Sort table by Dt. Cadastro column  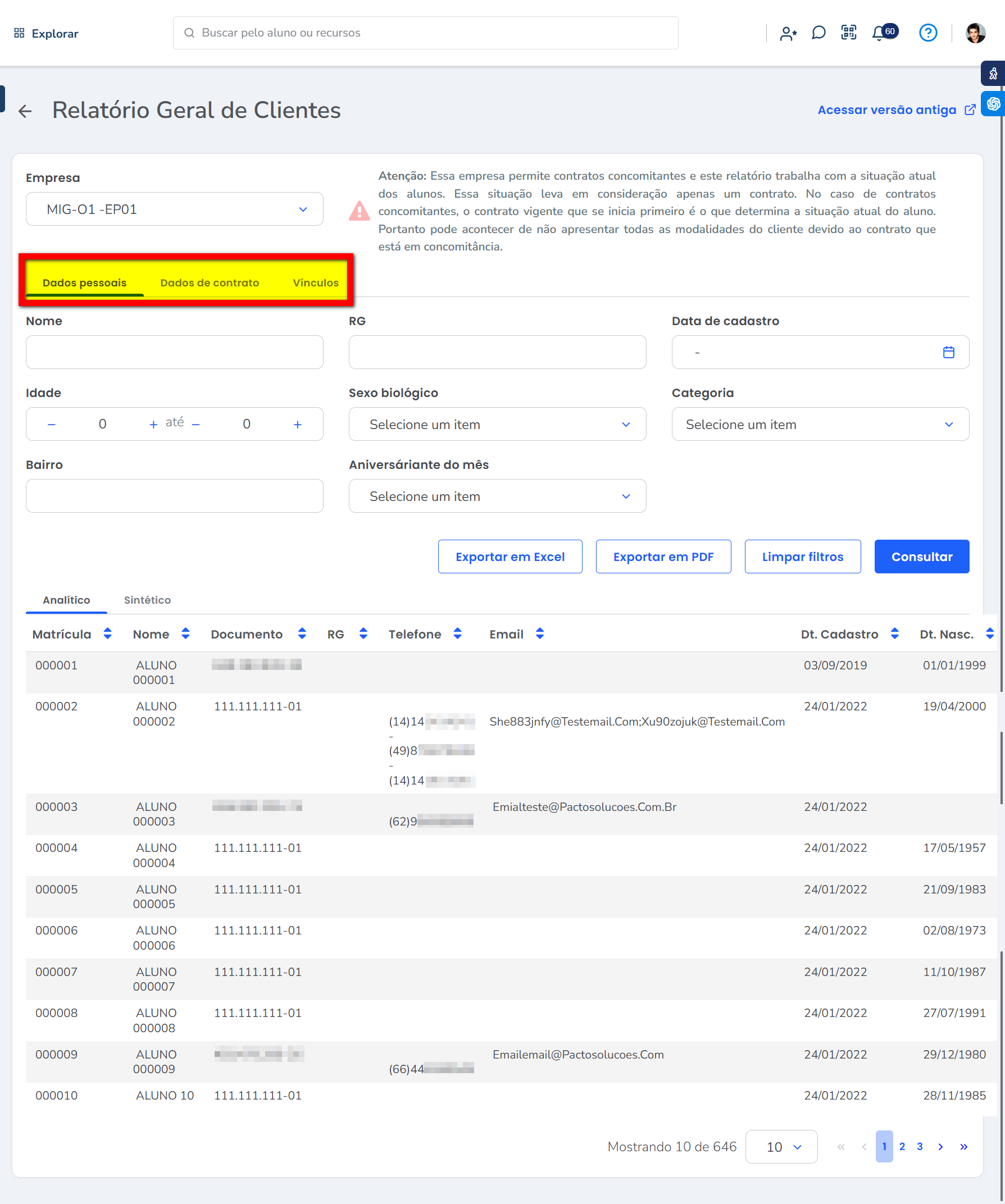pyautogui.click(x=894, y=633)
